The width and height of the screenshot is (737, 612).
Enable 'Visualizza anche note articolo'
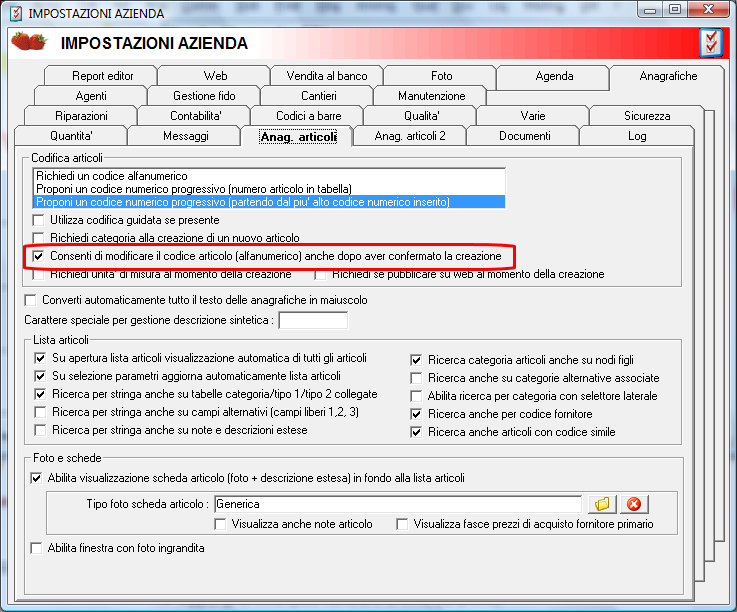[220, 524]
